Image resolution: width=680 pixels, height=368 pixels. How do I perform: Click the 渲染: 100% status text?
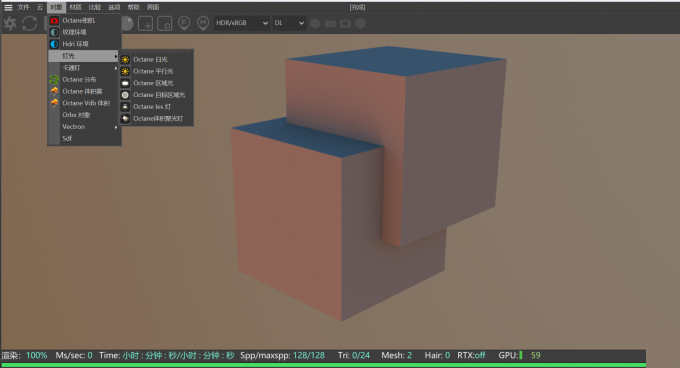24,355
